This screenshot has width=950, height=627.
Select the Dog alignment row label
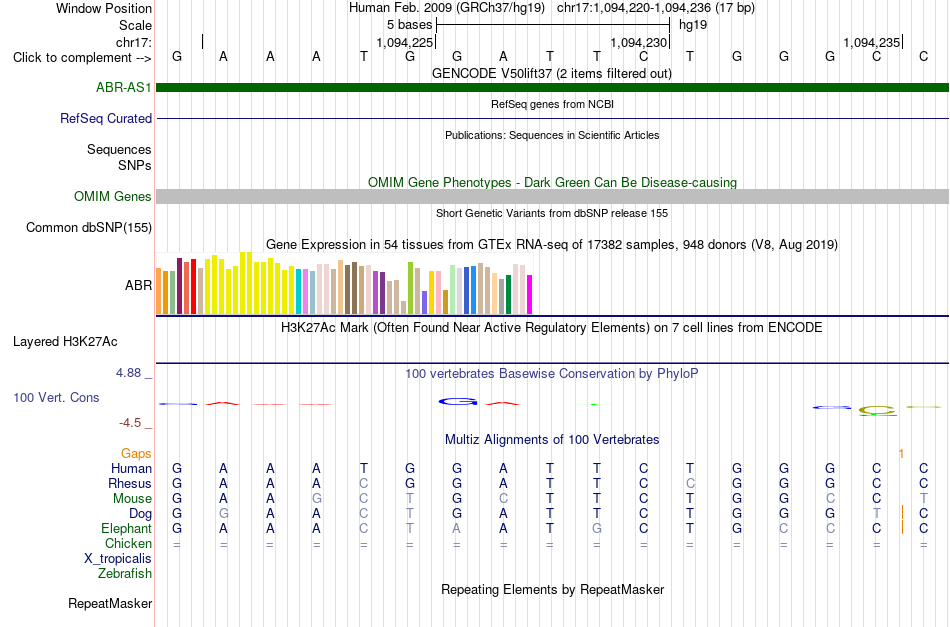pos(141,514)
